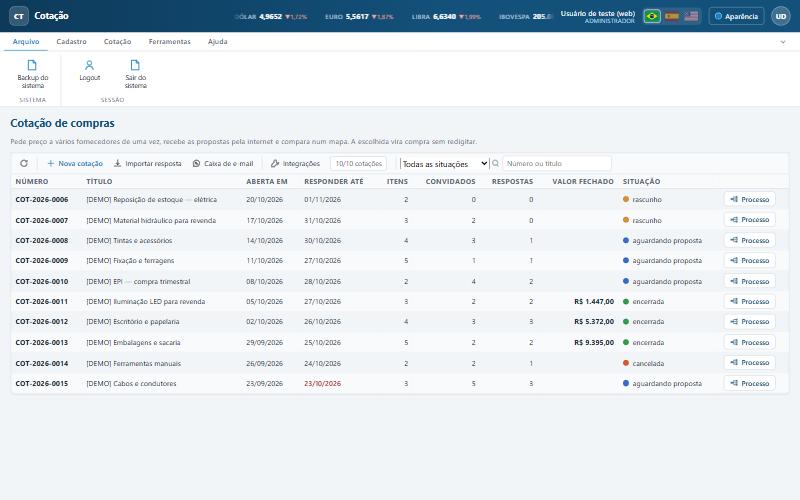Open Processo for COT-2026-0010
Viewport: 800px width, 500px height.
[749, 281]
